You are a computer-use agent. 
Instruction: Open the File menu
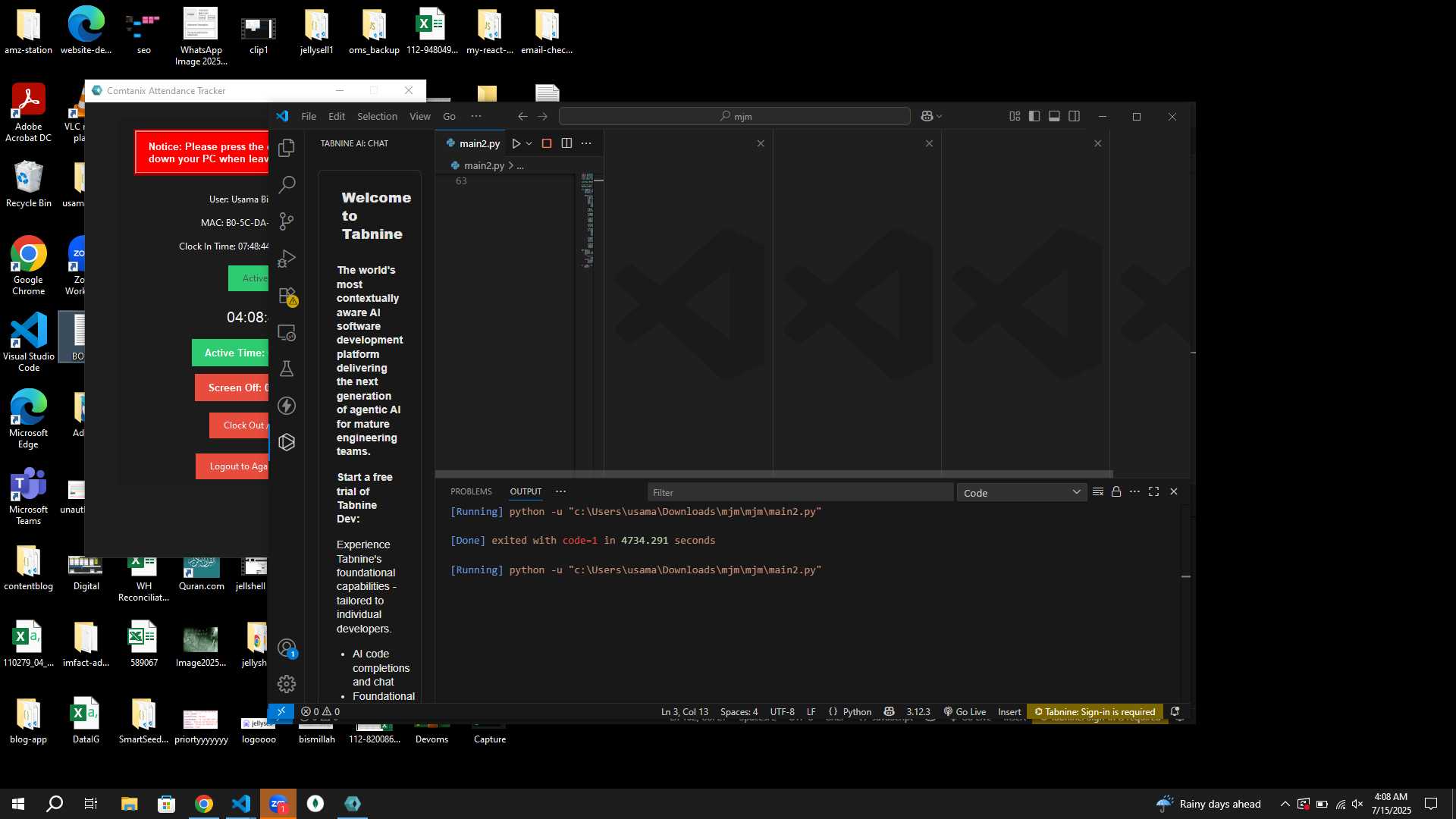(x=309, y=116)
